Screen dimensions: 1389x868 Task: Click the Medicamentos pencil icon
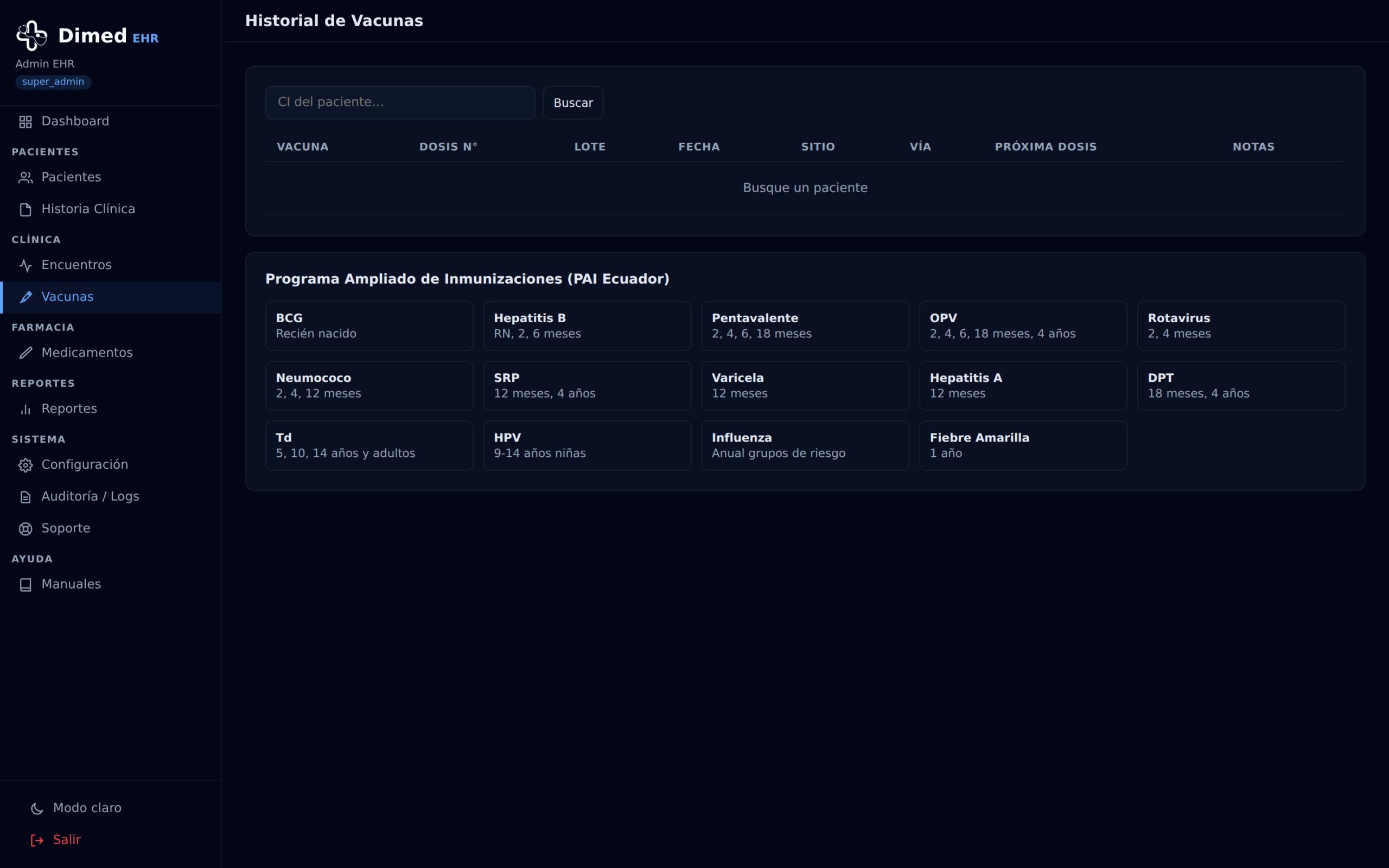coord(26,353)
